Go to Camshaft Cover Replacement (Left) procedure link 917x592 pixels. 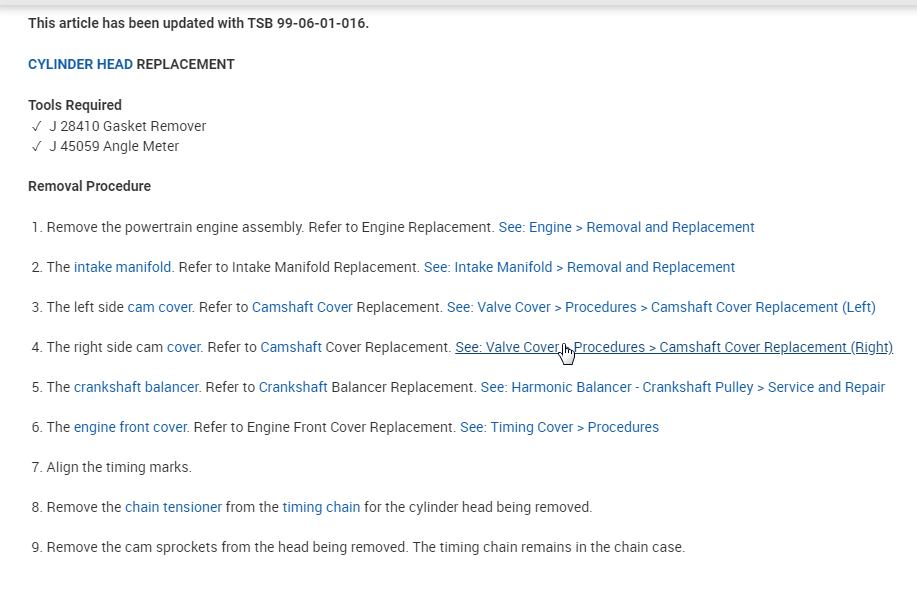pos(661,307)
